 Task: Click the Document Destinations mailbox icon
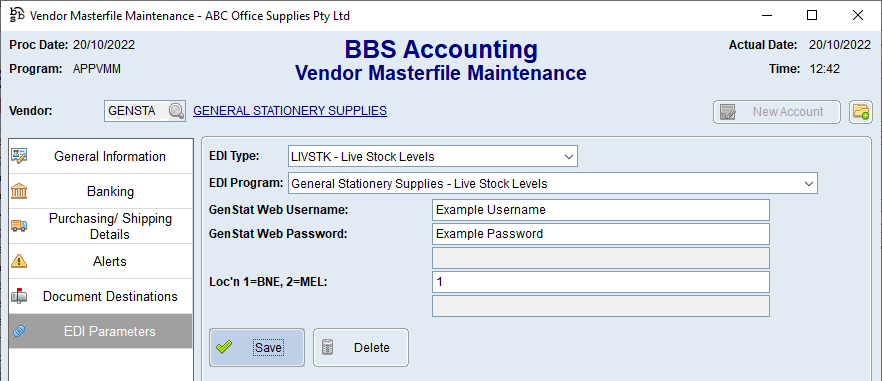point(19,296)
